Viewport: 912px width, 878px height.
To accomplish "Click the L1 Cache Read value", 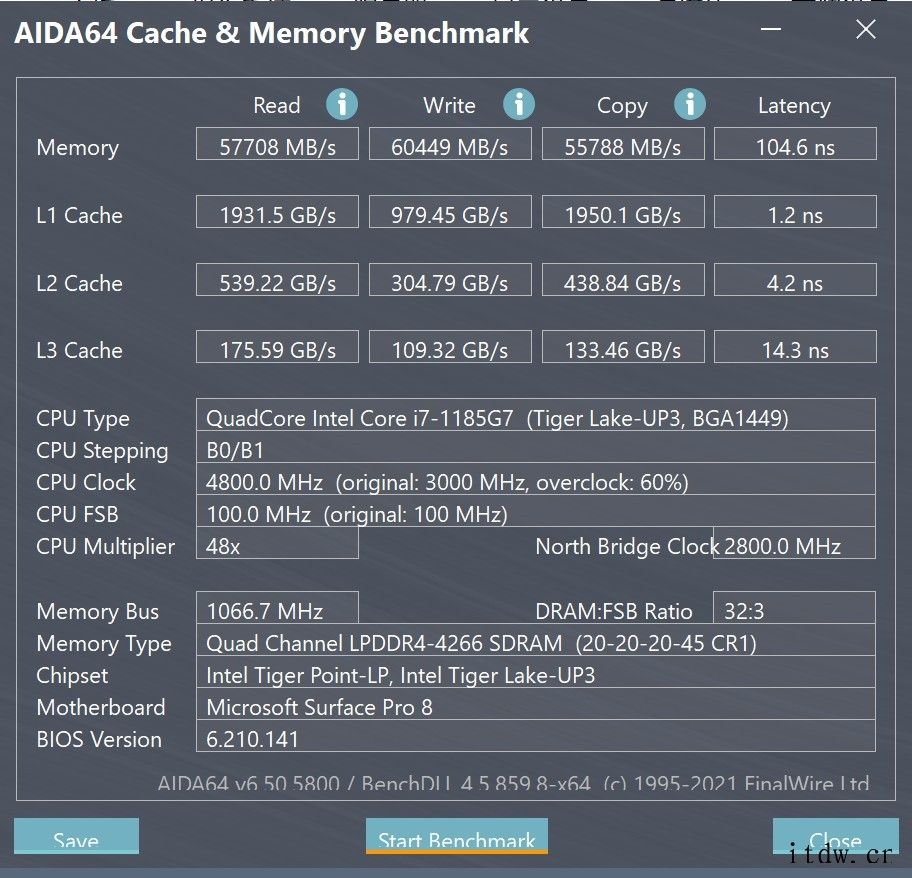I will click(x=277, y=215).
